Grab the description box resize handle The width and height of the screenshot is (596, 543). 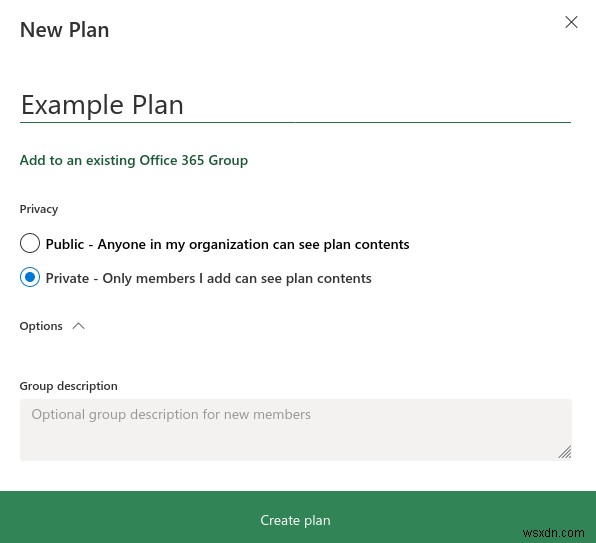(565, 452)
